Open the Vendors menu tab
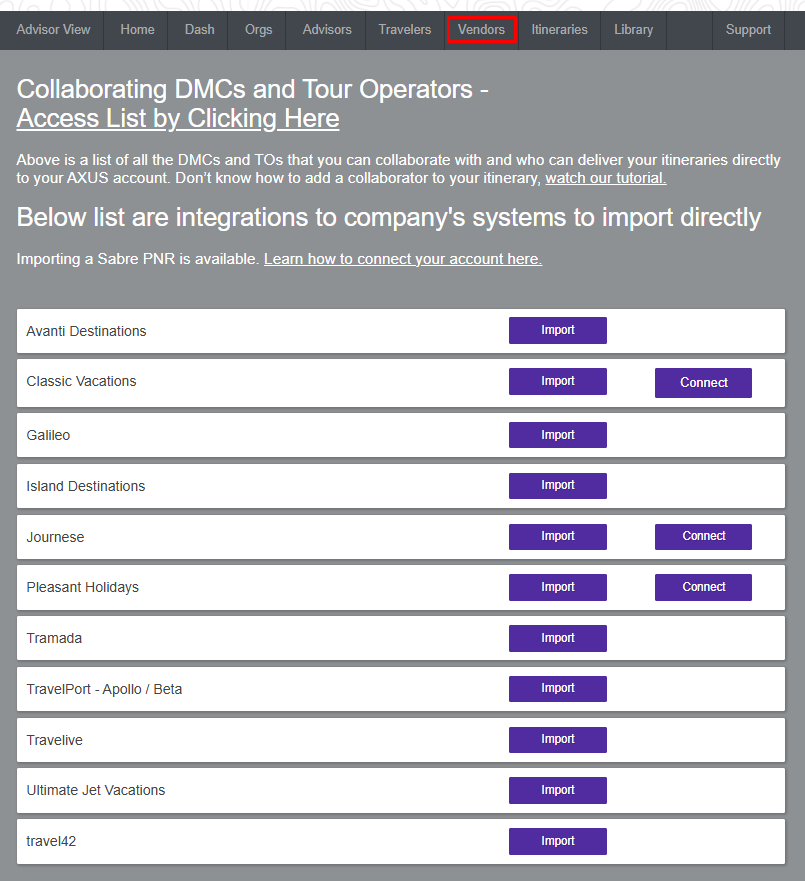This screenshot has height=881, width=805. (x=481, y=30)
